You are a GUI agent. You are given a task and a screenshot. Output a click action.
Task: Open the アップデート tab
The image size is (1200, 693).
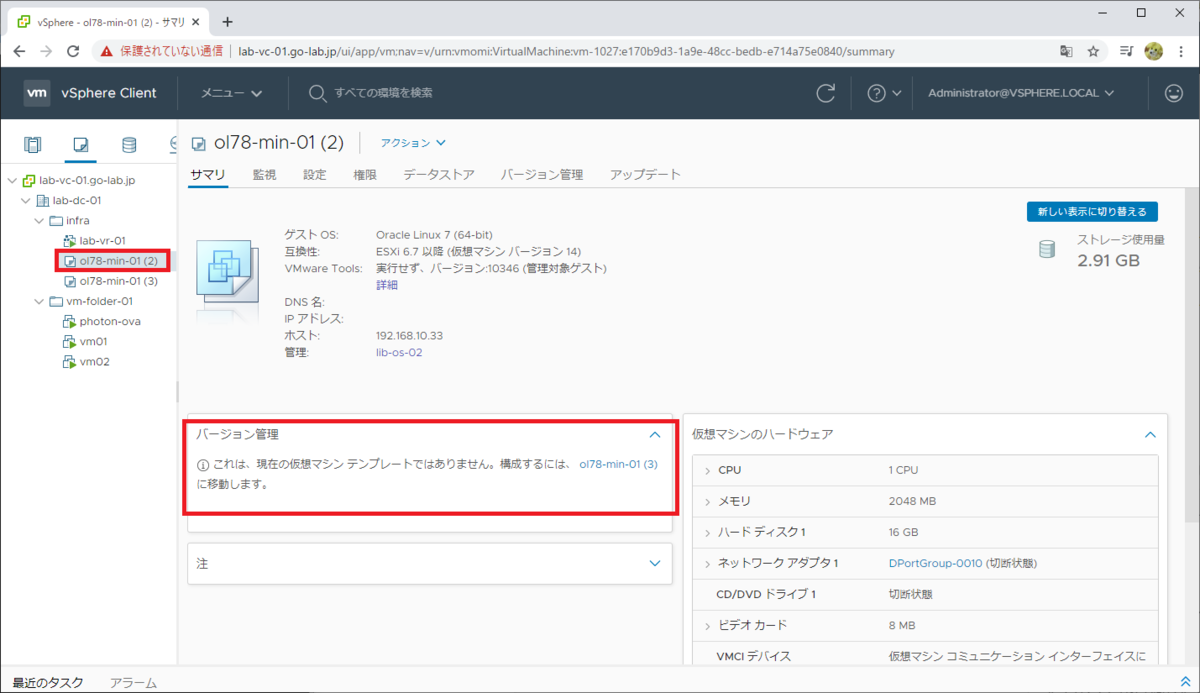click(645, 174)
